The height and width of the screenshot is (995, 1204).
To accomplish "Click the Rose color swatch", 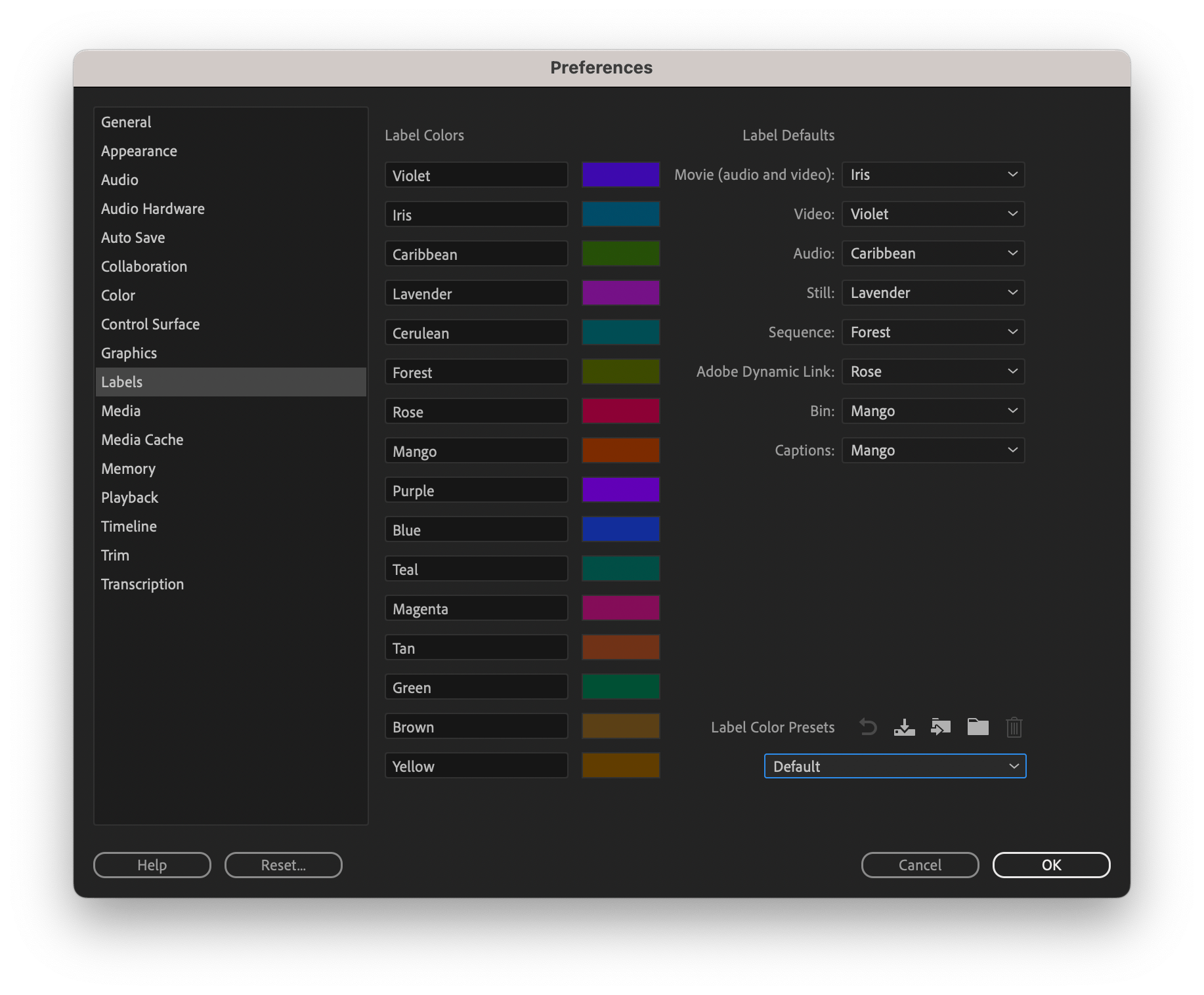I will point(620,411).
